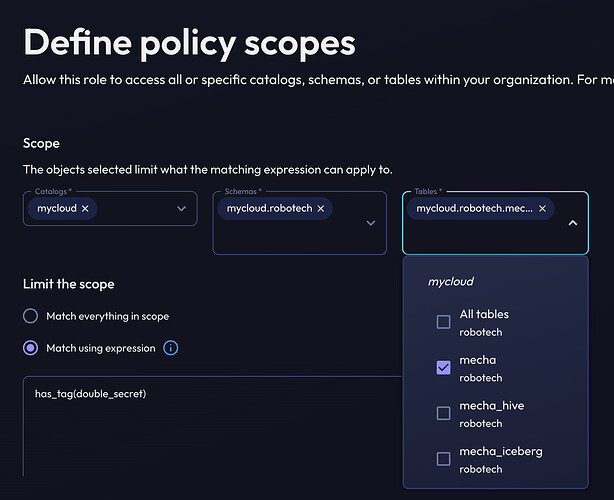Click the has_tag expression text area
614x500 pixels.
point(200,420)
